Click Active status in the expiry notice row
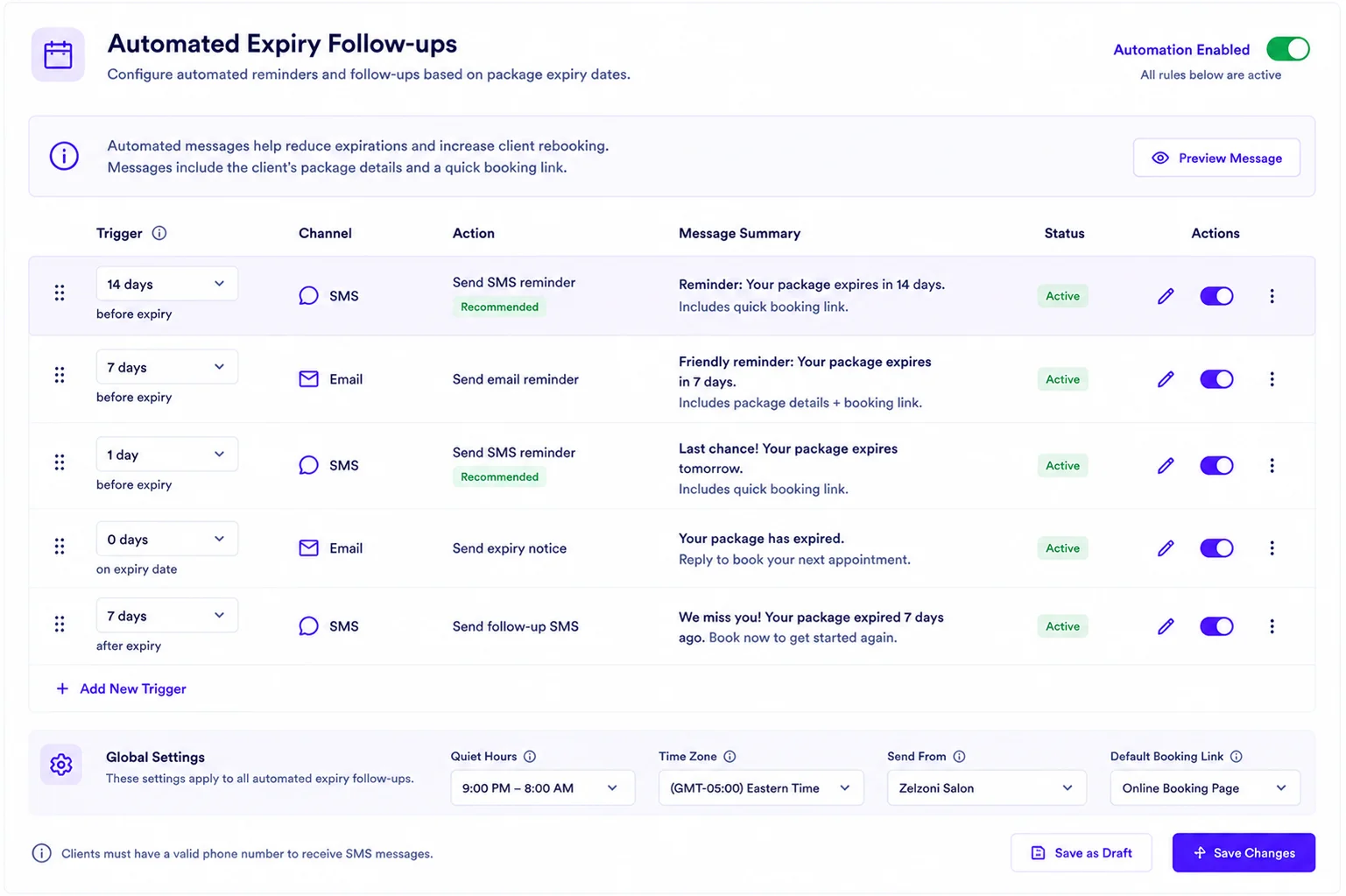Image resolution: width=1346 pixels, height=896 pixels. [x=1062, y=548]
